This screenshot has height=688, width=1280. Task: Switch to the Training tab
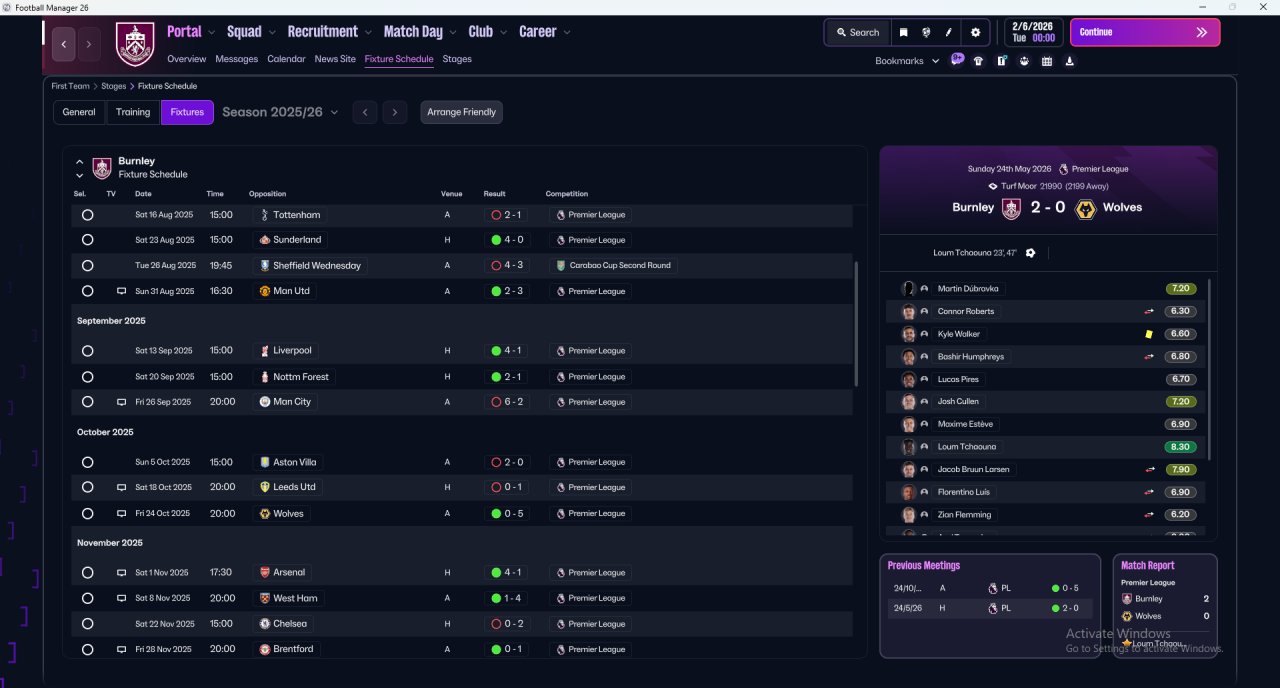[133, 112]
